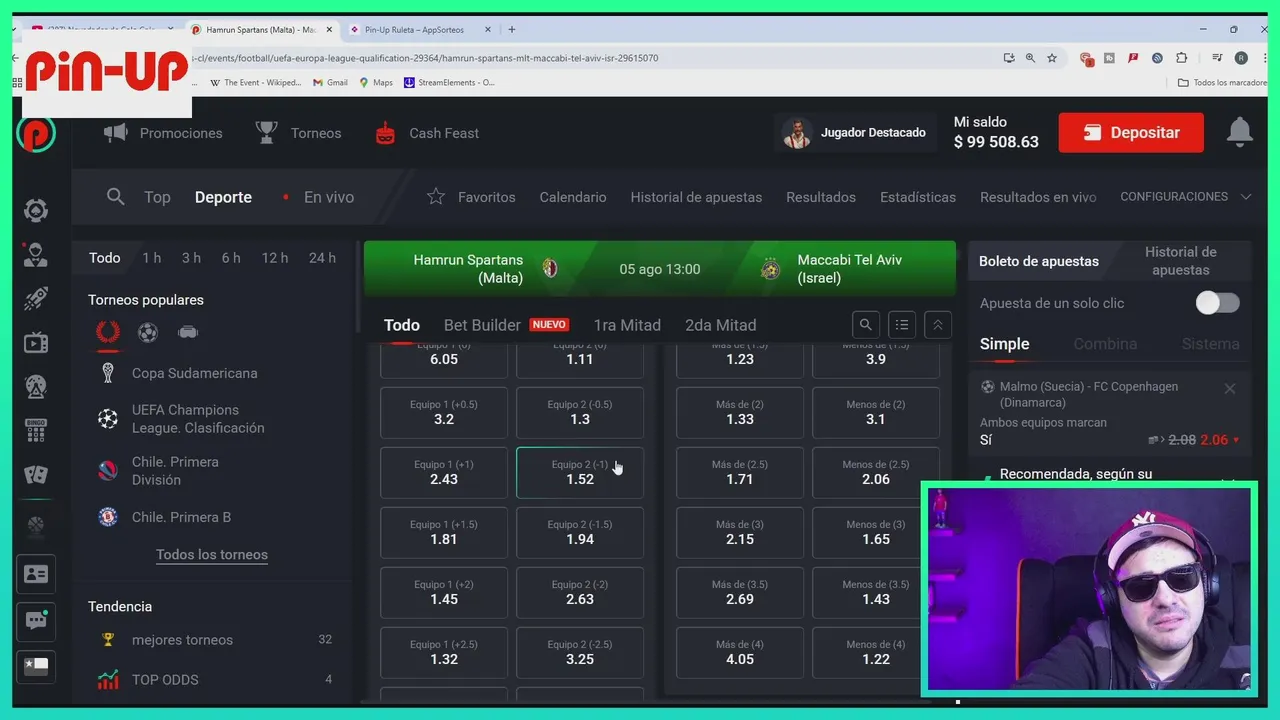Viewport: 1280px width, 720px height.
Task: Open chat support icon in sidebar
Action: point(36,621)
